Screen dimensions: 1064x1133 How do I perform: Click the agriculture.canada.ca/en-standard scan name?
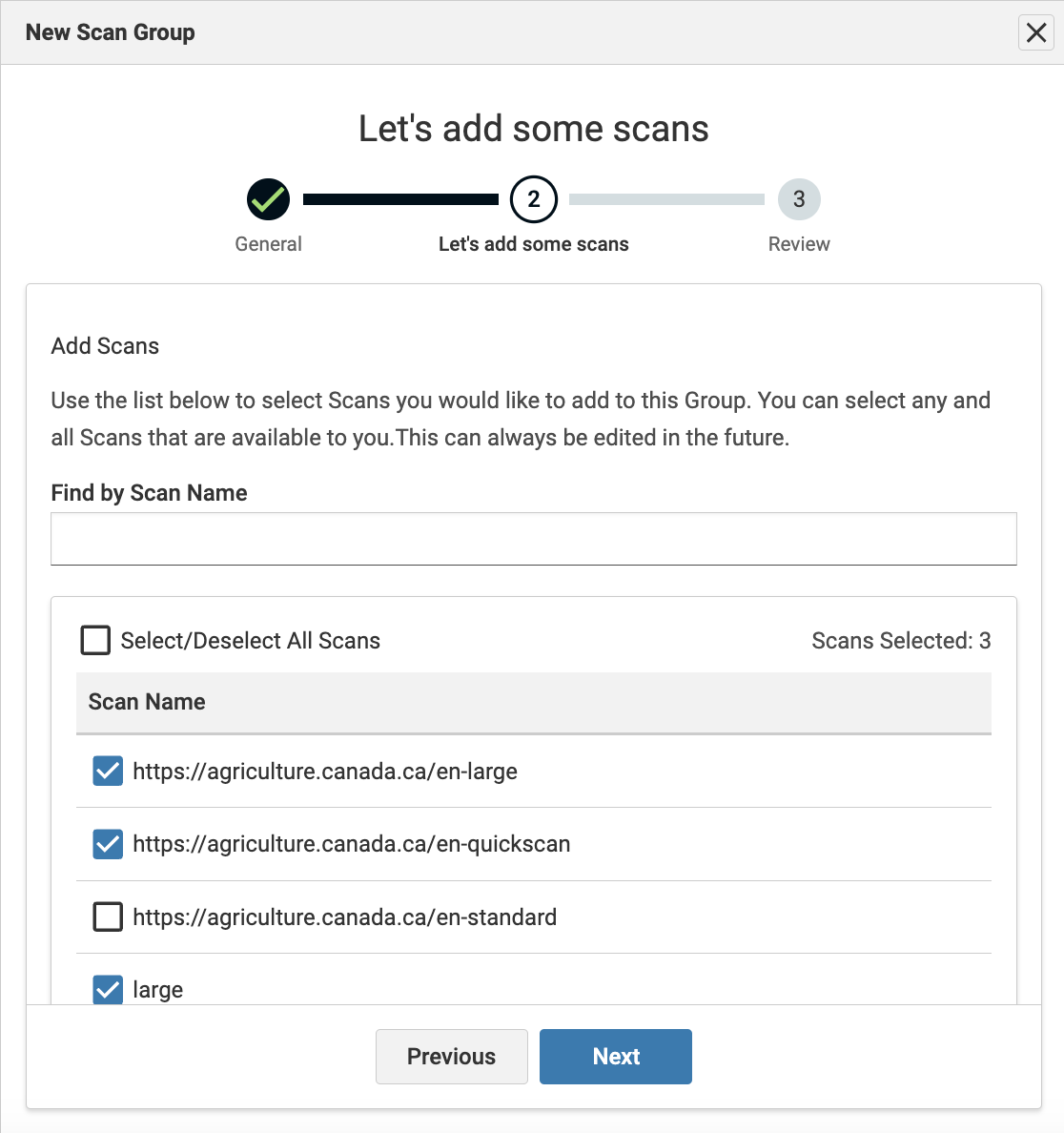pos(344,917)
